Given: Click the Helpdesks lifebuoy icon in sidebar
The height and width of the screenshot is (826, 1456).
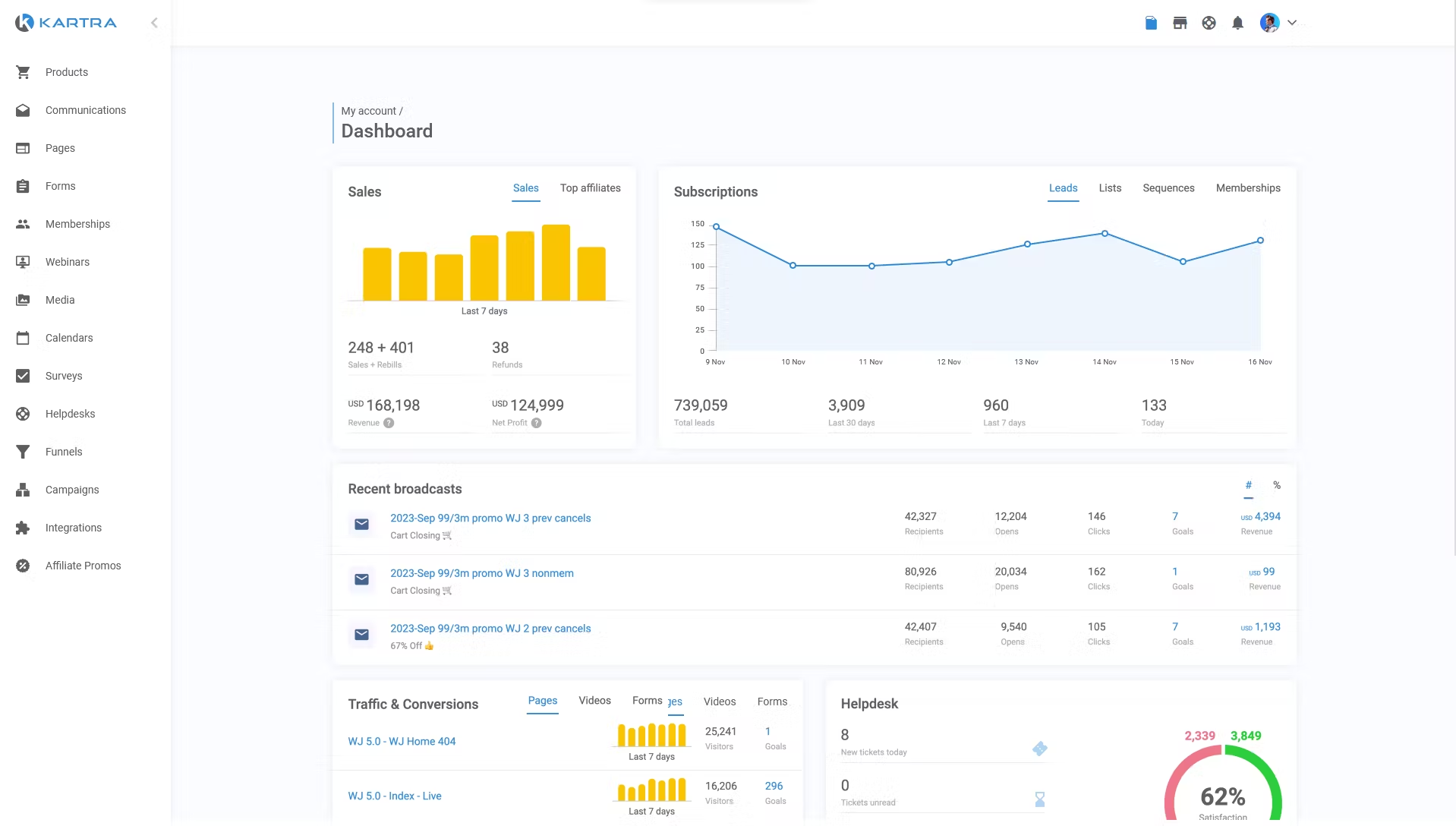Looking at the screenshot, I should [x=23, y=414].
